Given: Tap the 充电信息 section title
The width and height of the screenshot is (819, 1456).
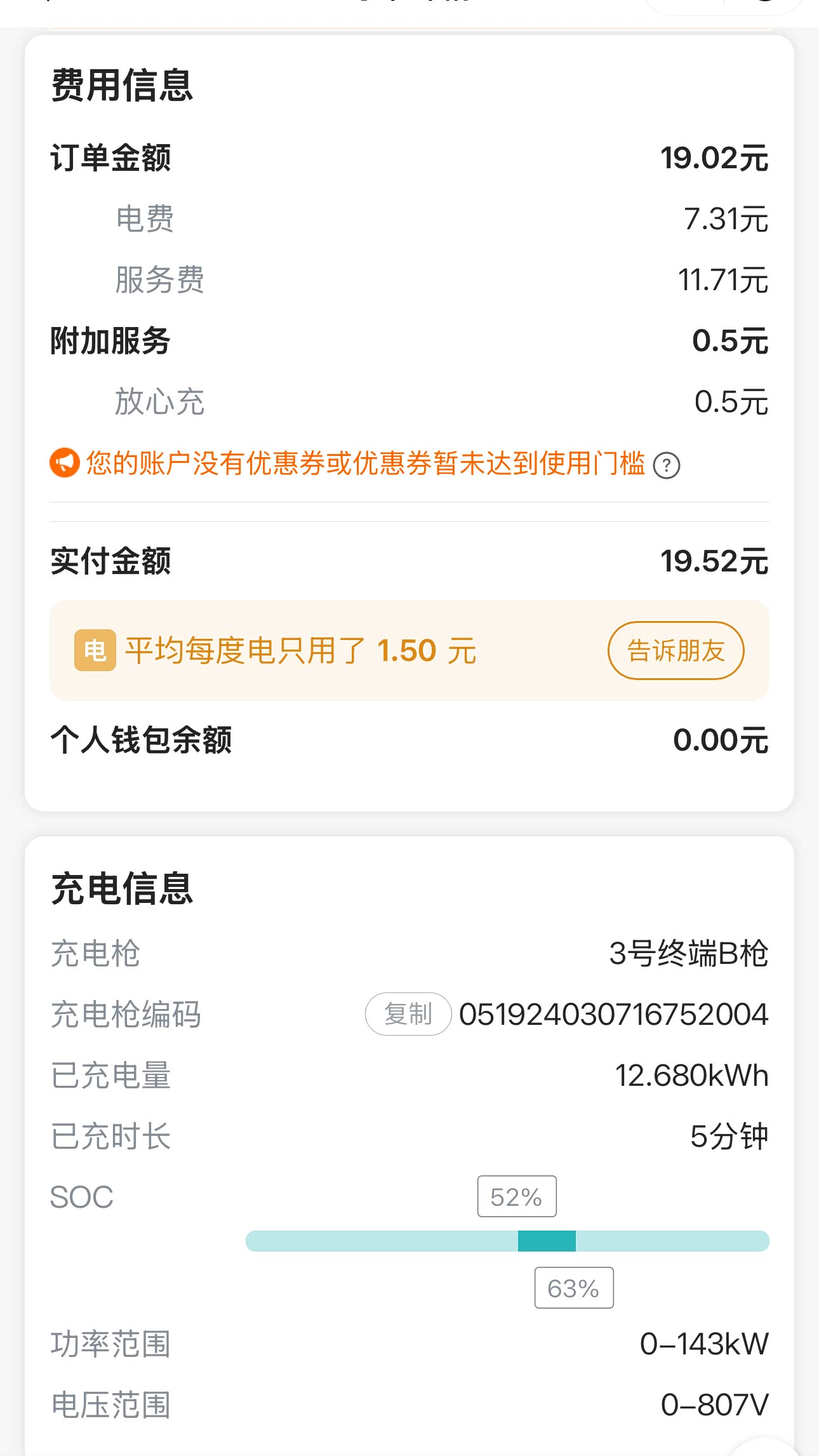Looking at the screenshot, I should tap(122, 888).
